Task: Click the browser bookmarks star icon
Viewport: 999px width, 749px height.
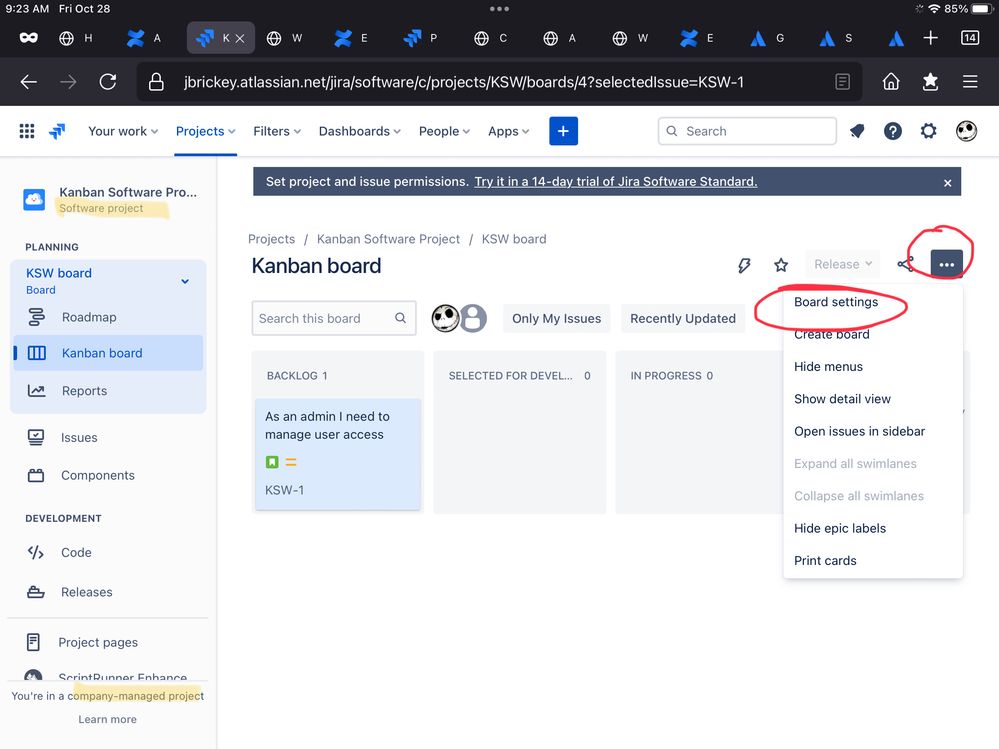Action: click(930, 82)
